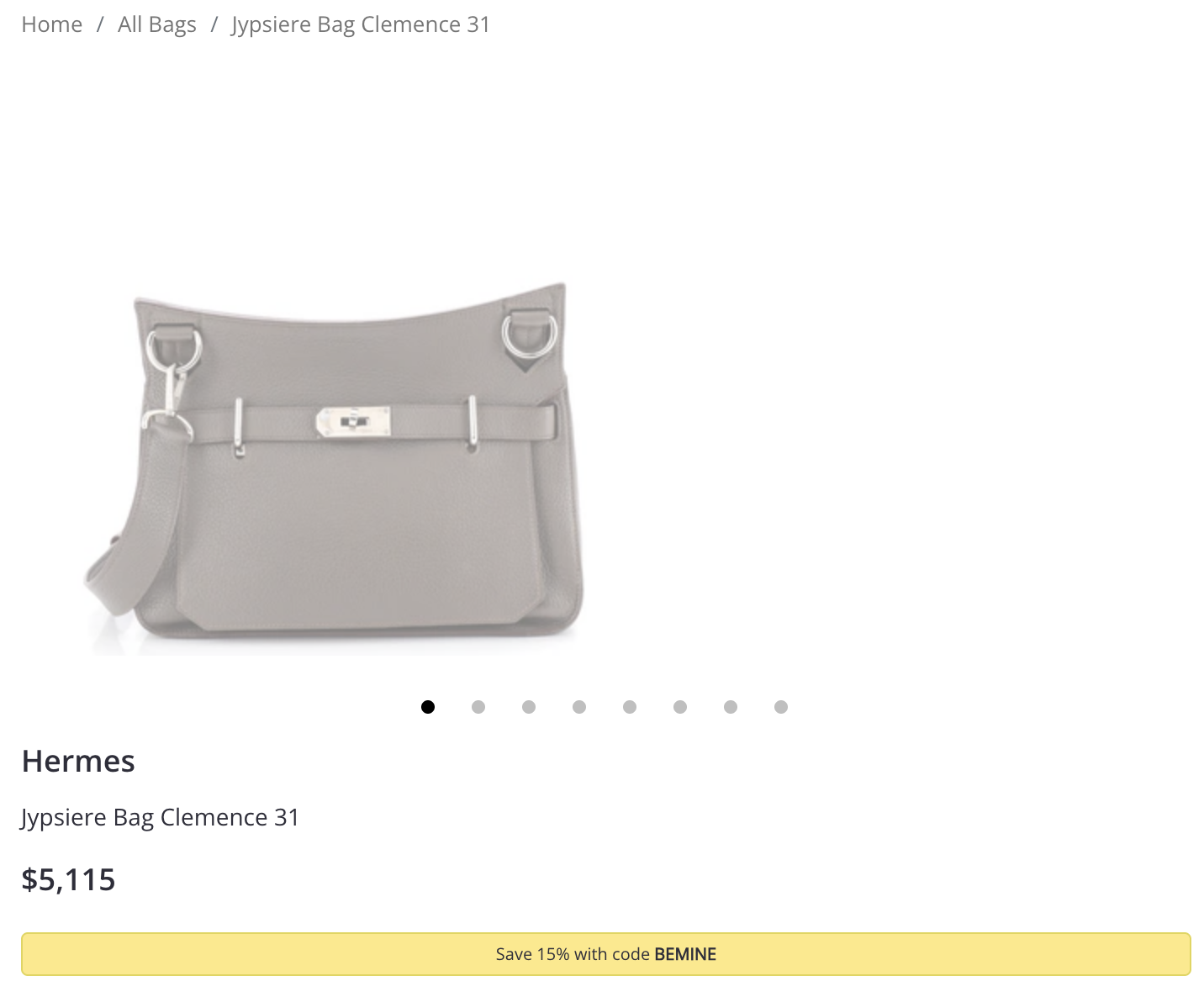This screenshot has height=997, width=1204.
Task: Go to the Home breadcrumb link
Action: pyautogui.click(x=52, y=24)
